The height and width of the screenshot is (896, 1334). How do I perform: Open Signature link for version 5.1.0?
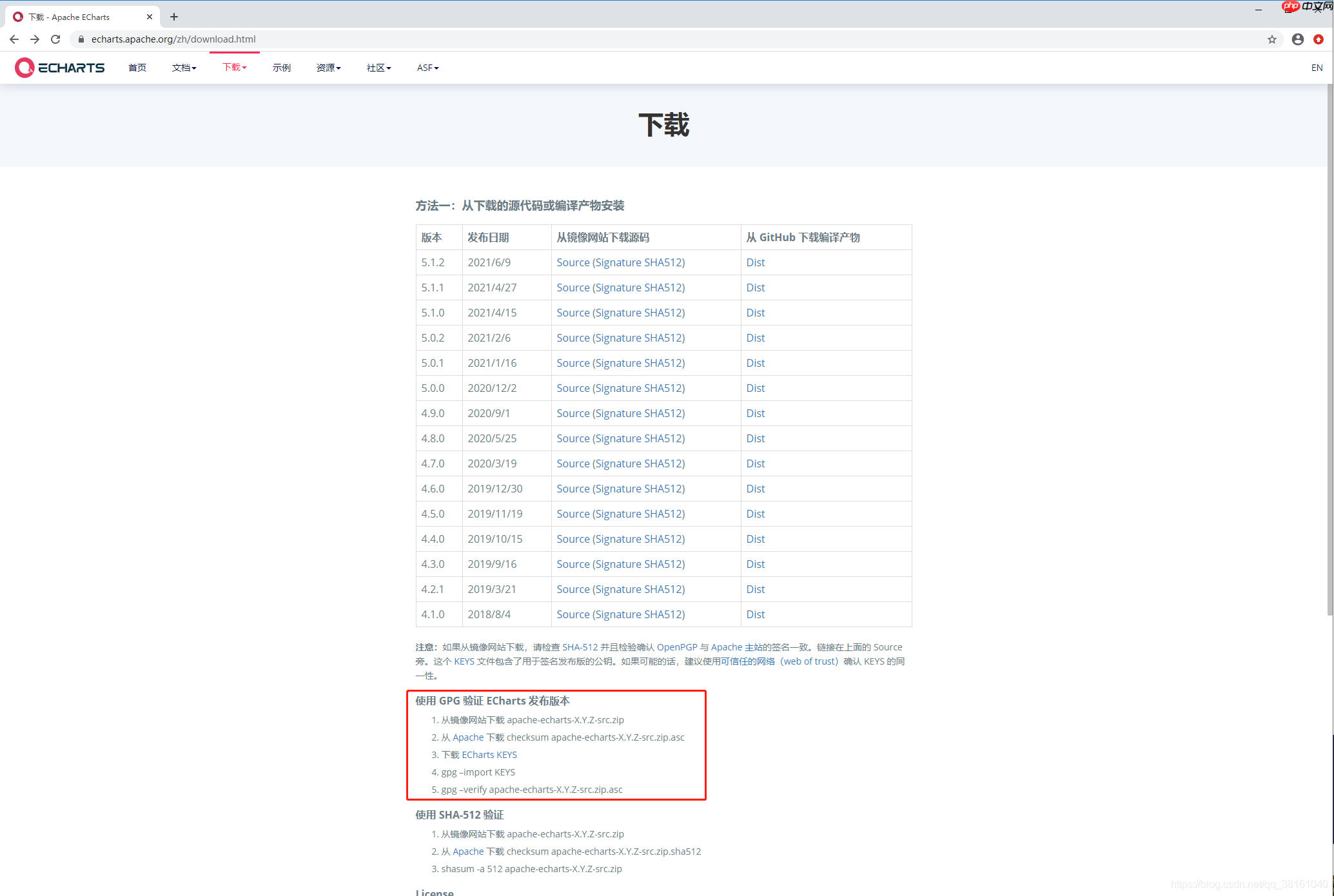[618, 313]
